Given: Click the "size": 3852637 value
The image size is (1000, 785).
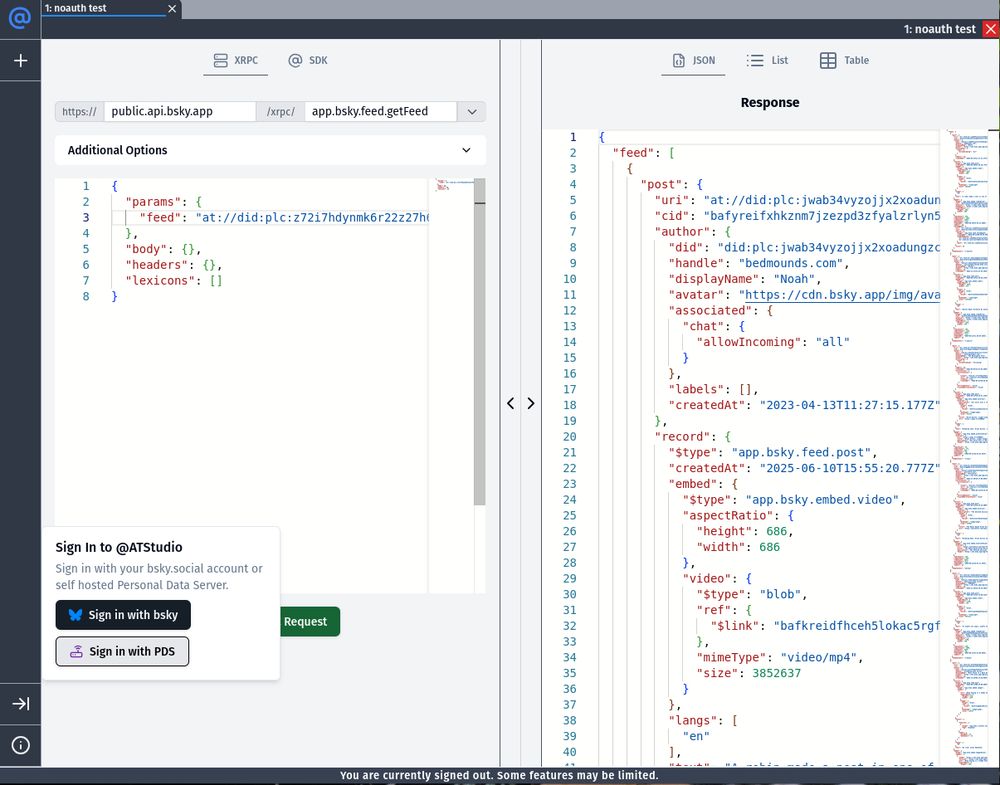Looking at the screenshot, I should tap(776, 673).
